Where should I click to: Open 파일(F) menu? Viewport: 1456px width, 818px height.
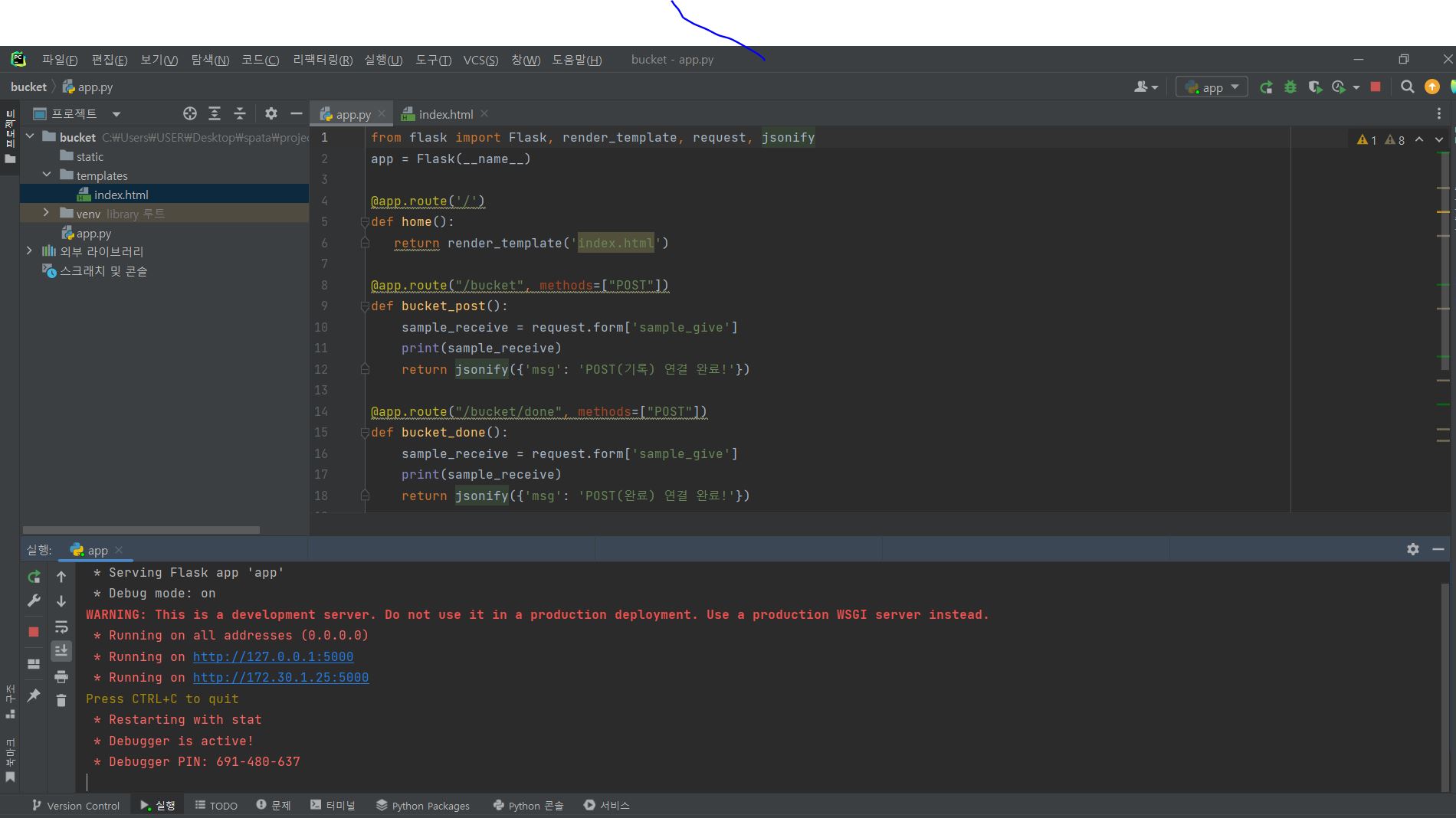click(60, 60)
